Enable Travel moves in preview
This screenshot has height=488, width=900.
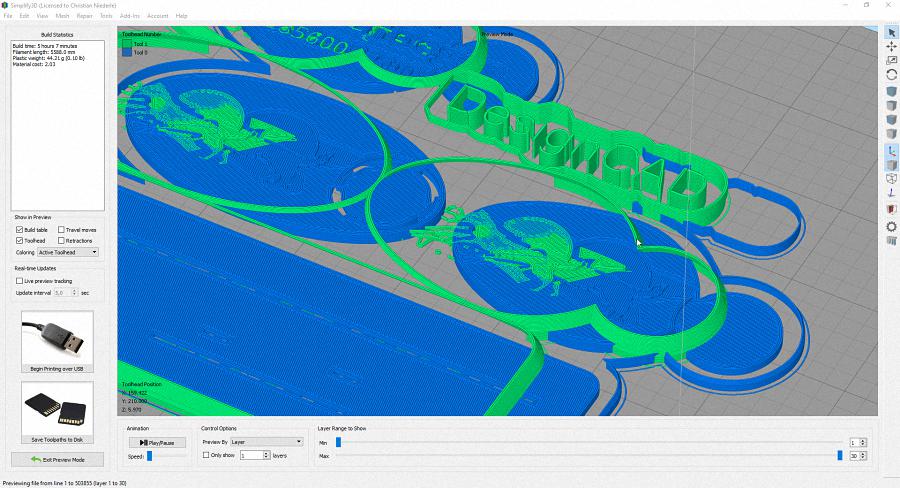(62, 230)
